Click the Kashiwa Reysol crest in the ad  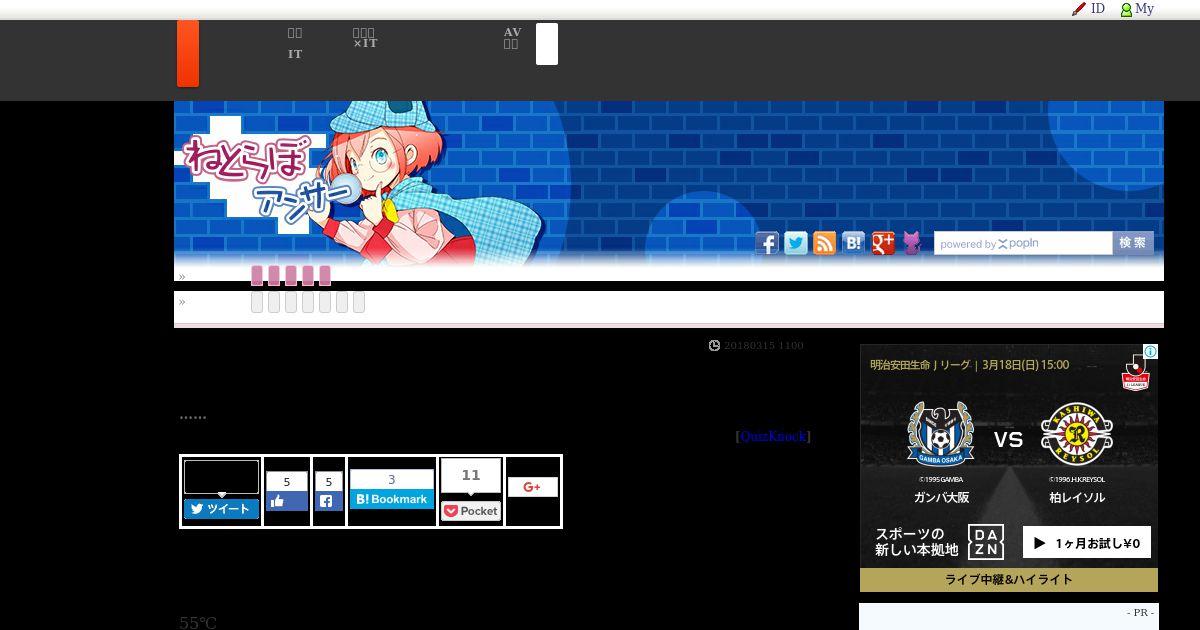coord(1077,434)
